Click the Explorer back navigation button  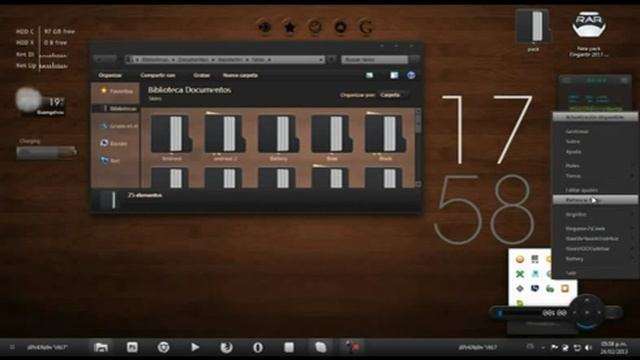(x=100, y=60)
